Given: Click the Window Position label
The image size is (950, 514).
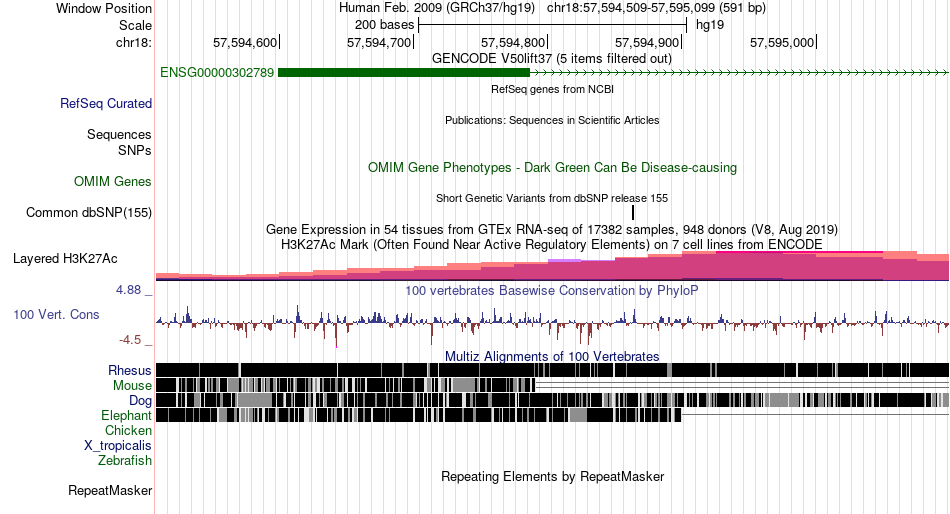Looking at the screenshot, I should (x=104, y=8).
